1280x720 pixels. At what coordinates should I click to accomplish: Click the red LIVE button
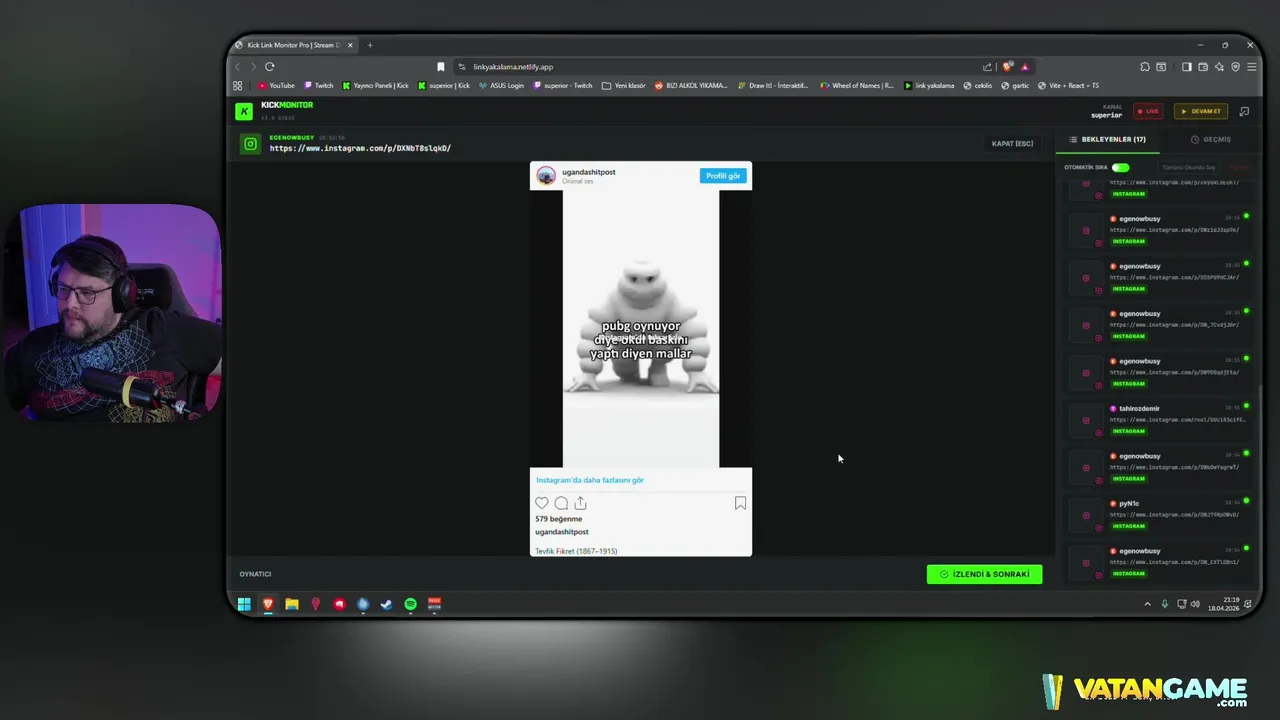[1148, 111]
